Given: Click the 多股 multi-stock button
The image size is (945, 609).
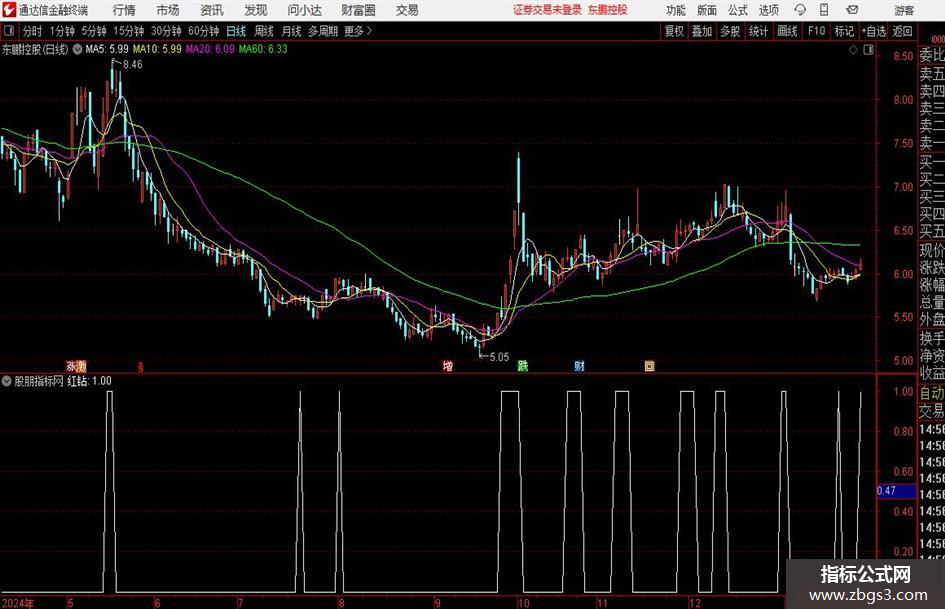Looking at the screenshot, I should click(x=730, y=31).
